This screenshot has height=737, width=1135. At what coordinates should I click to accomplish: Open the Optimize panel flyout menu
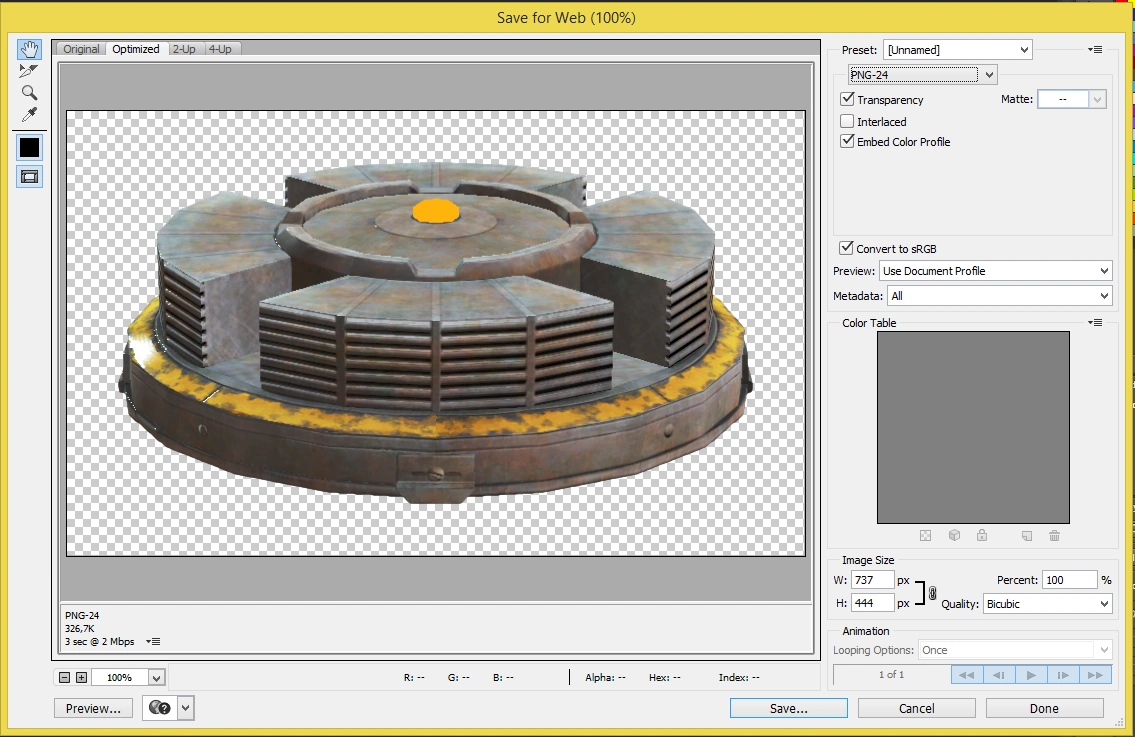[x=1096, y=50]
